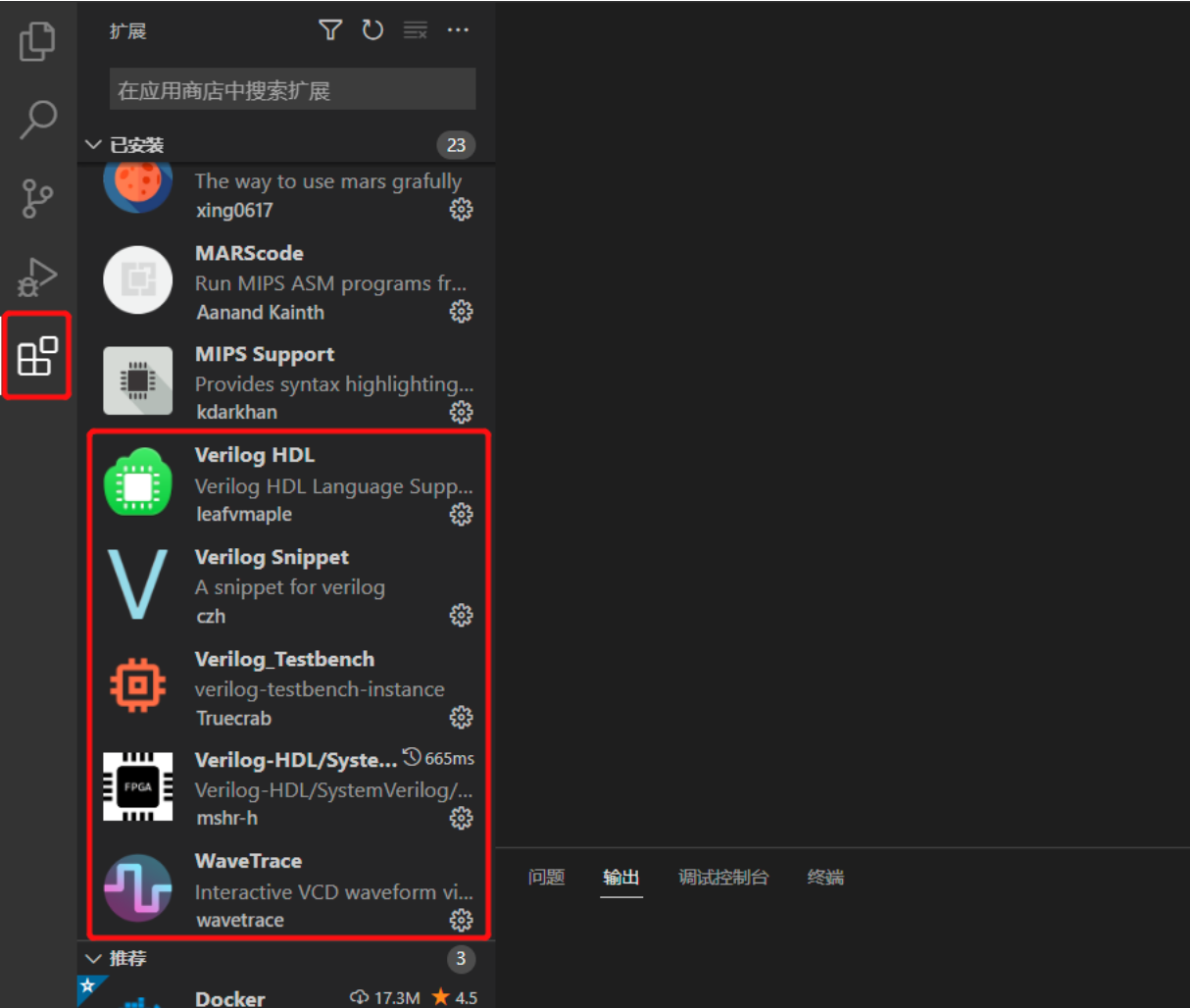
Task: Click description 'A snippet for verilog'
Action: [x=290, y=587]
